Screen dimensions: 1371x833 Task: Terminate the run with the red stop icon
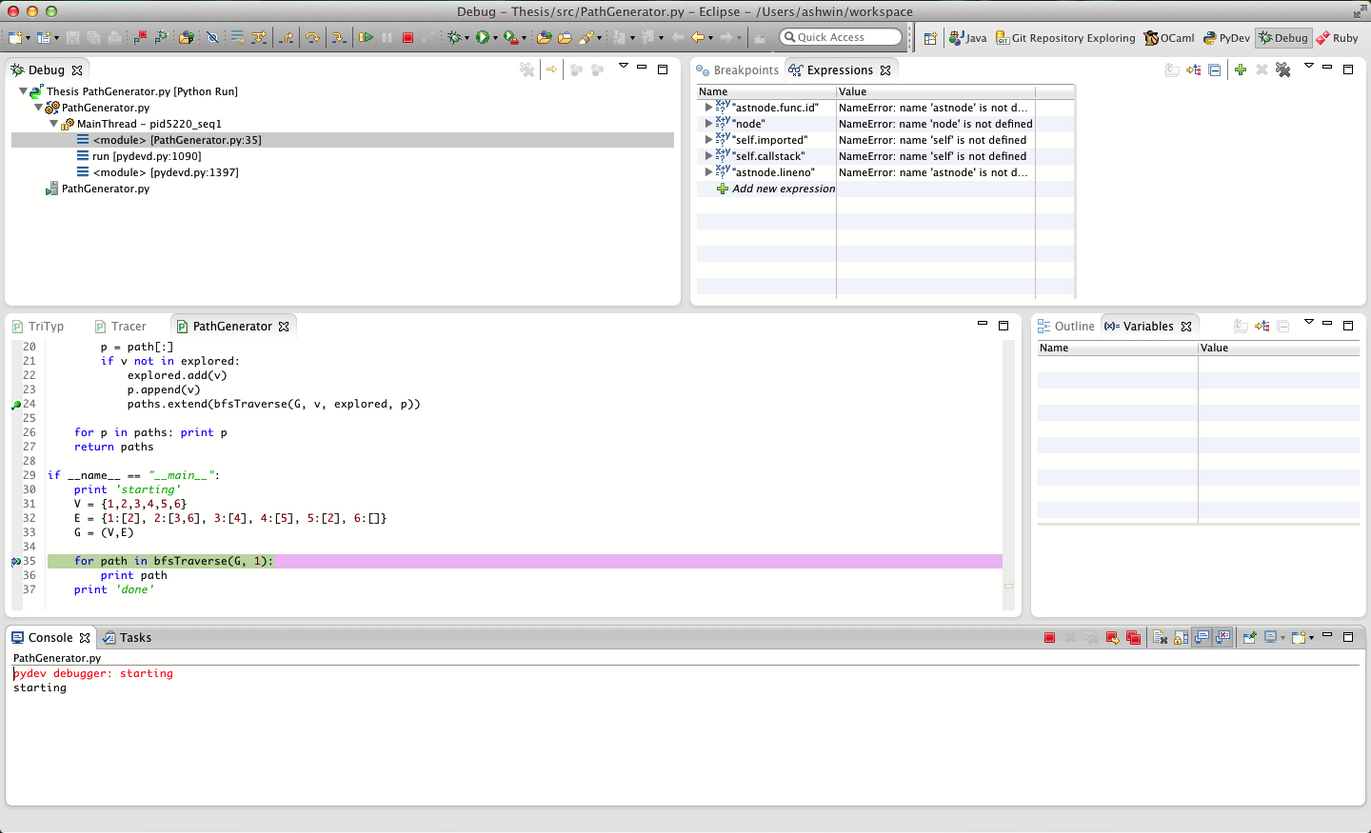pos(407,37)
